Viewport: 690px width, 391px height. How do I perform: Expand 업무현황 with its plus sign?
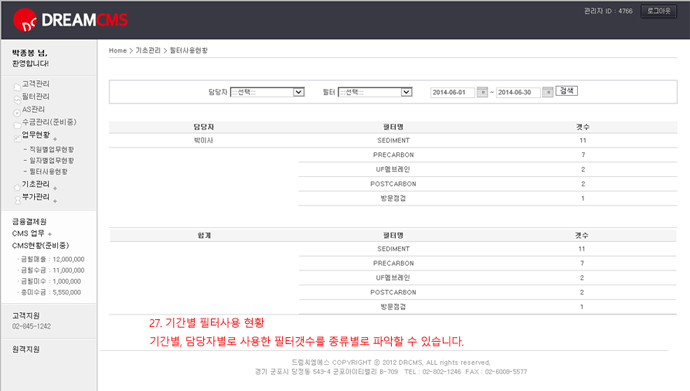55,139
